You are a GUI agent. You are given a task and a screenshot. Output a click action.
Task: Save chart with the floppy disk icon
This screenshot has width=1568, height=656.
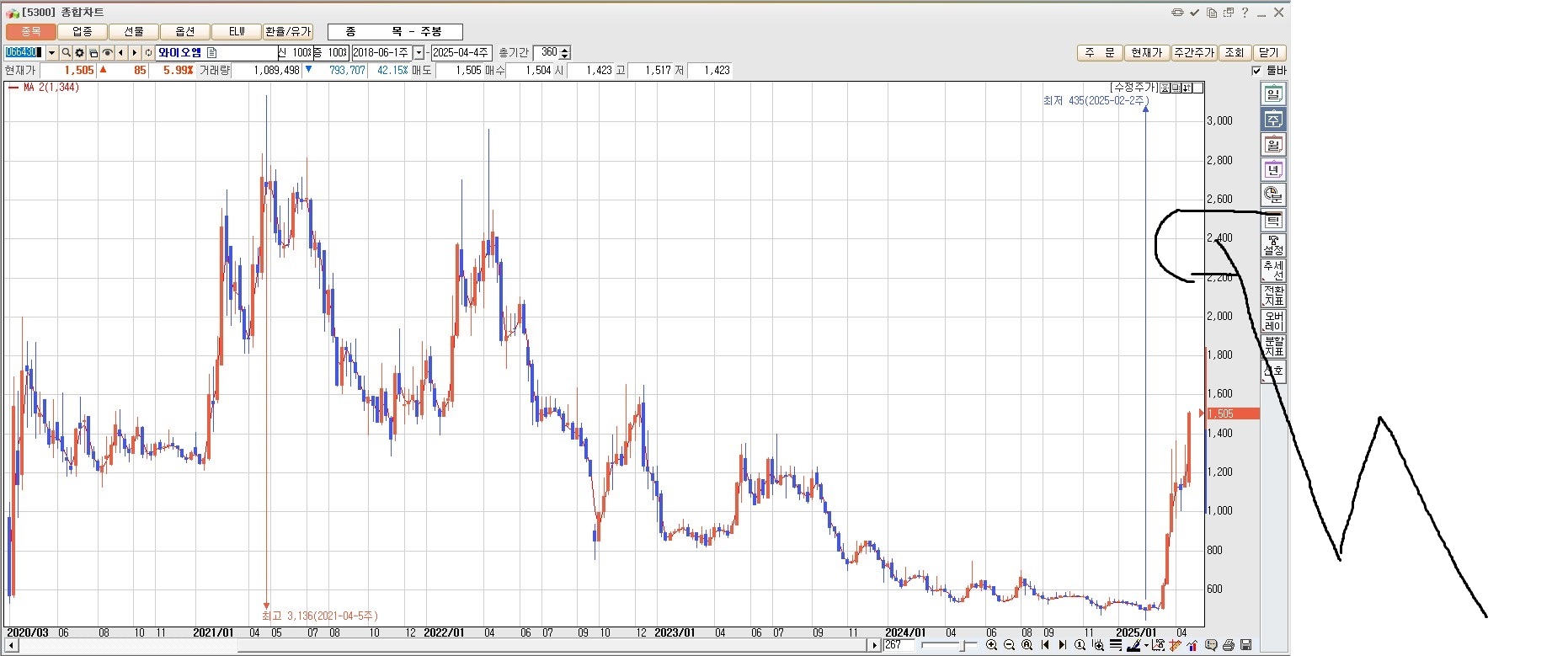[1246, 645]
